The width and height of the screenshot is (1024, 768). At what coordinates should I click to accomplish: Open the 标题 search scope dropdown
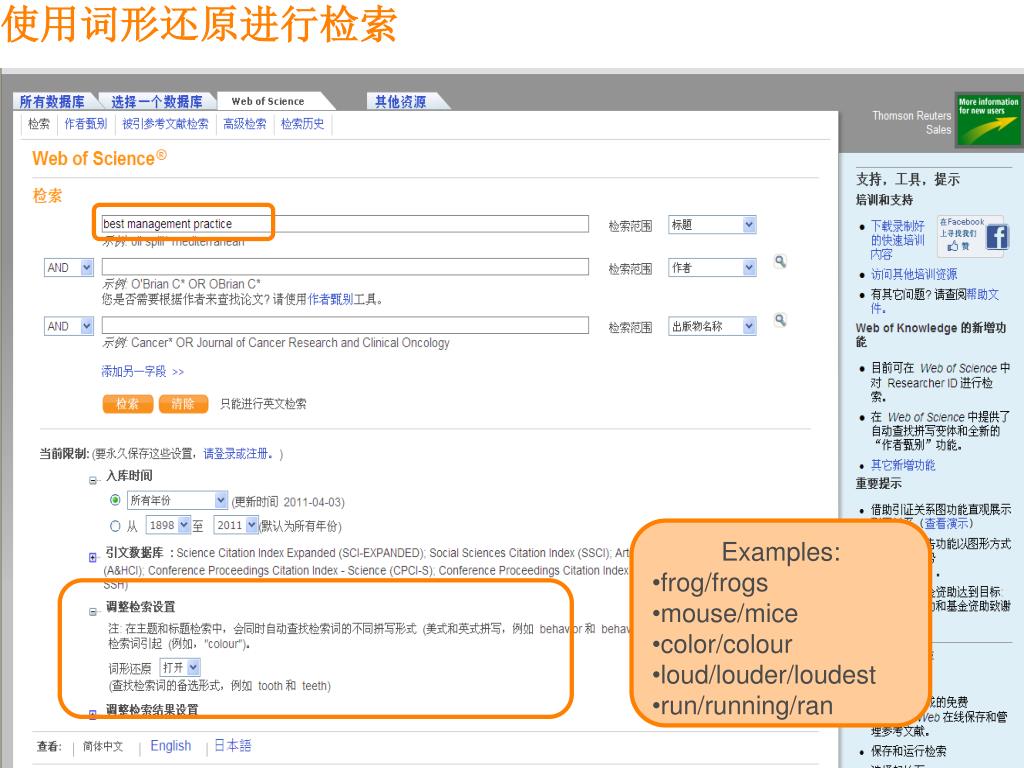[712, 225]
